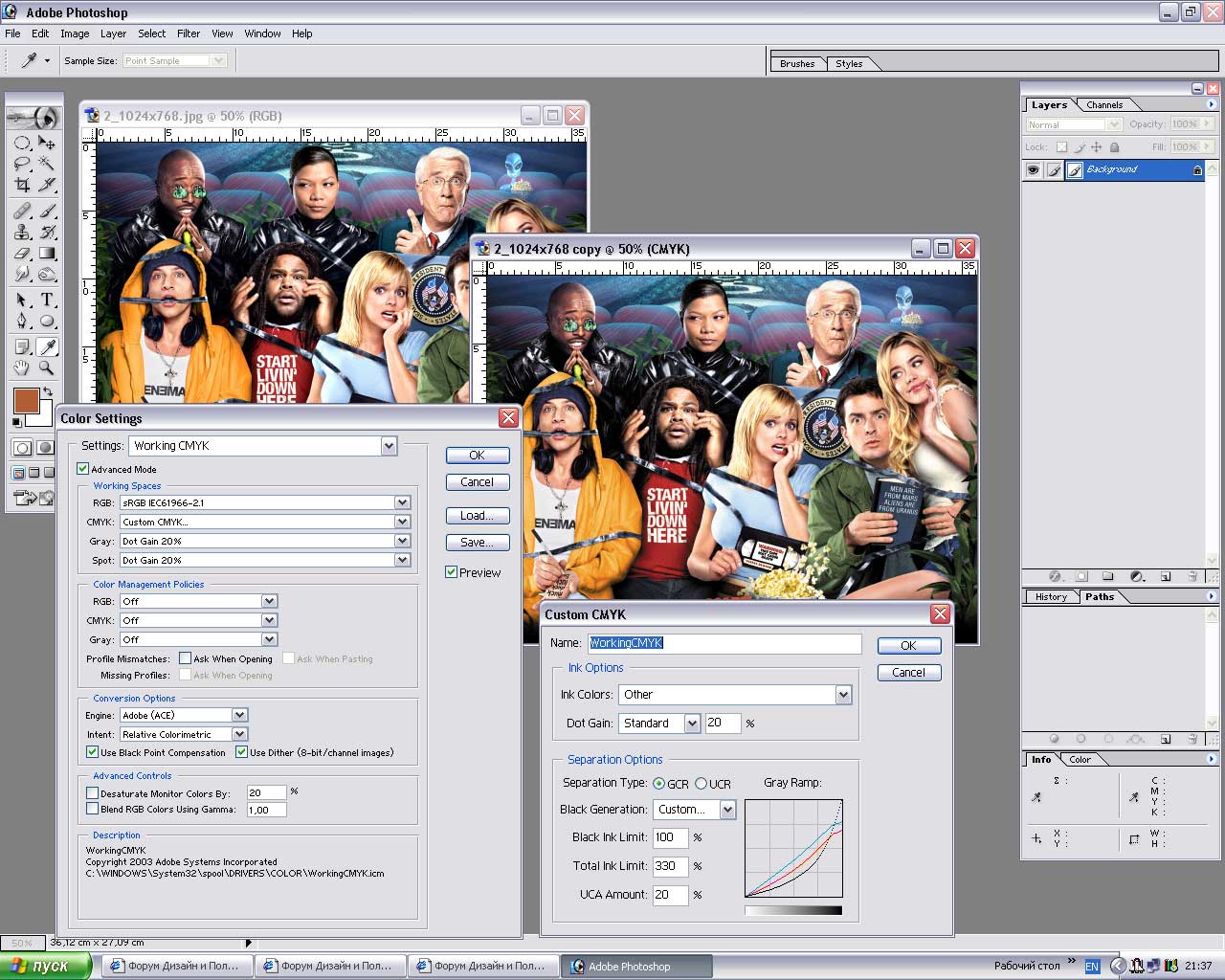
Task: Switch to the Channels tab
Action: 1103,105
